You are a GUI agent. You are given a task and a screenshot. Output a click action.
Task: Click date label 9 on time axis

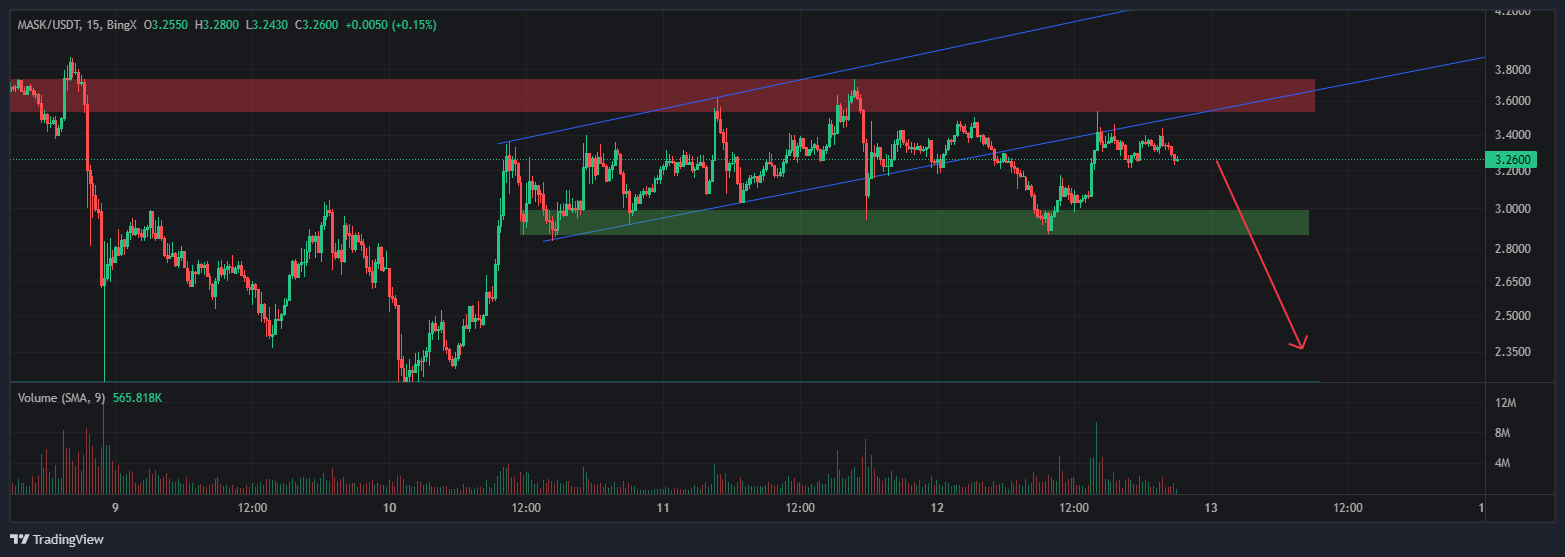116,508
